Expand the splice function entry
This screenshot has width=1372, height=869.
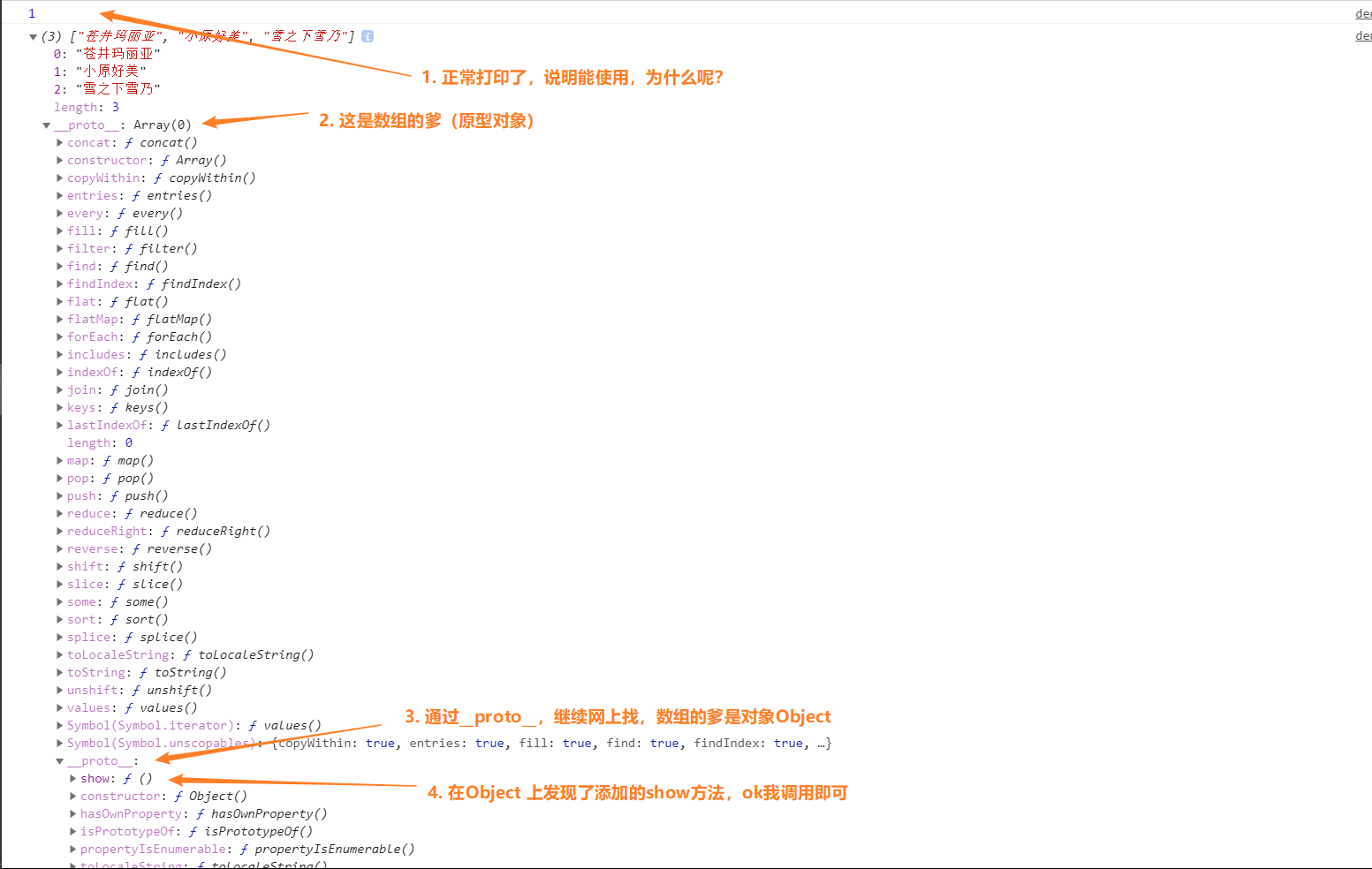59,637
